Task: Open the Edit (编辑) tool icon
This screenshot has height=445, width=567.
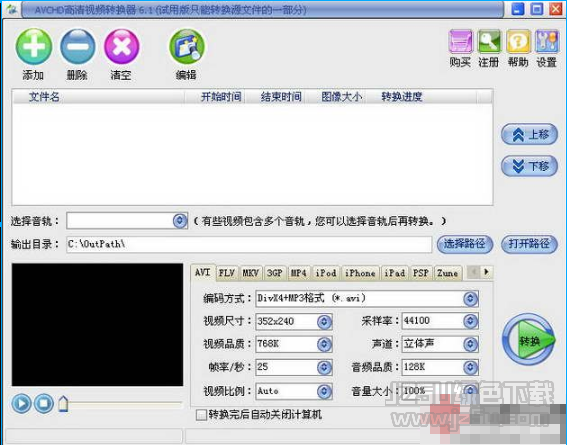Action: point(187,47)
